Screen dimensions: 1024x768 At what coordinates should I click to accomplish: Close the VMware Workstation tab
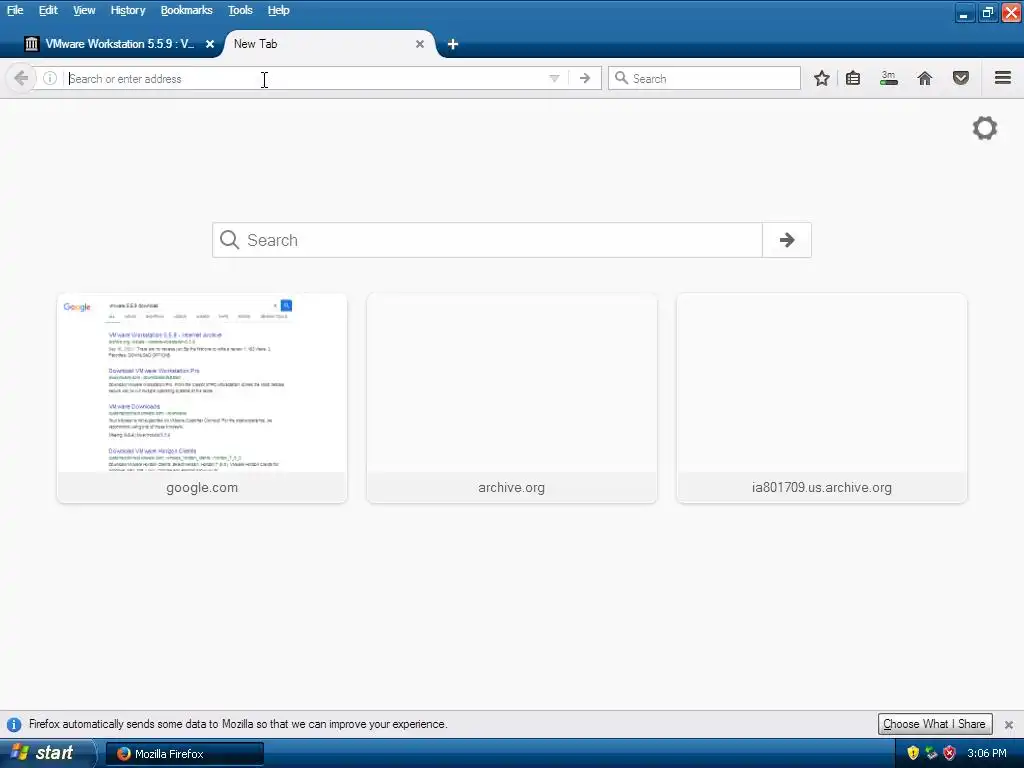tap(210, 44)
